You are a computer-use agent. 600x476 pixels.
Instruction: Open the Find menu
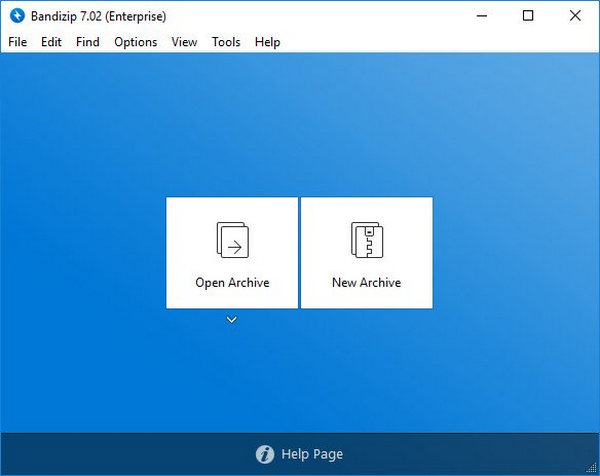click(88, 42)
